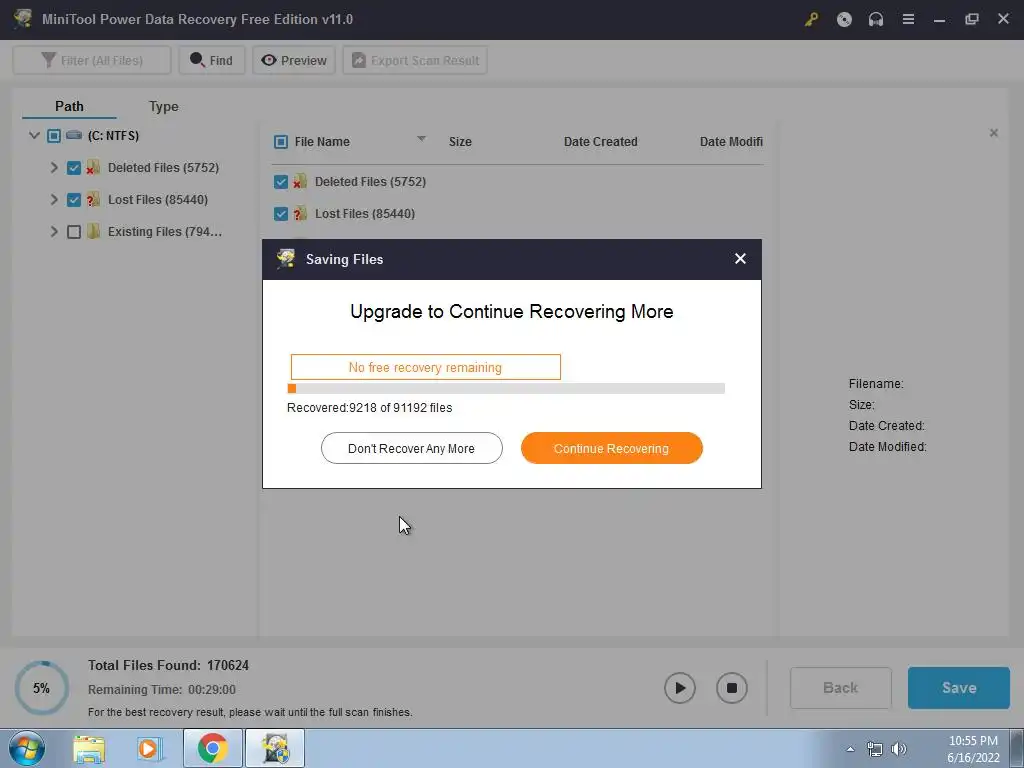Viewport: 1024px width, 768px height.
Task: Click the Date Created column header
Action: [x=600, y=142]
